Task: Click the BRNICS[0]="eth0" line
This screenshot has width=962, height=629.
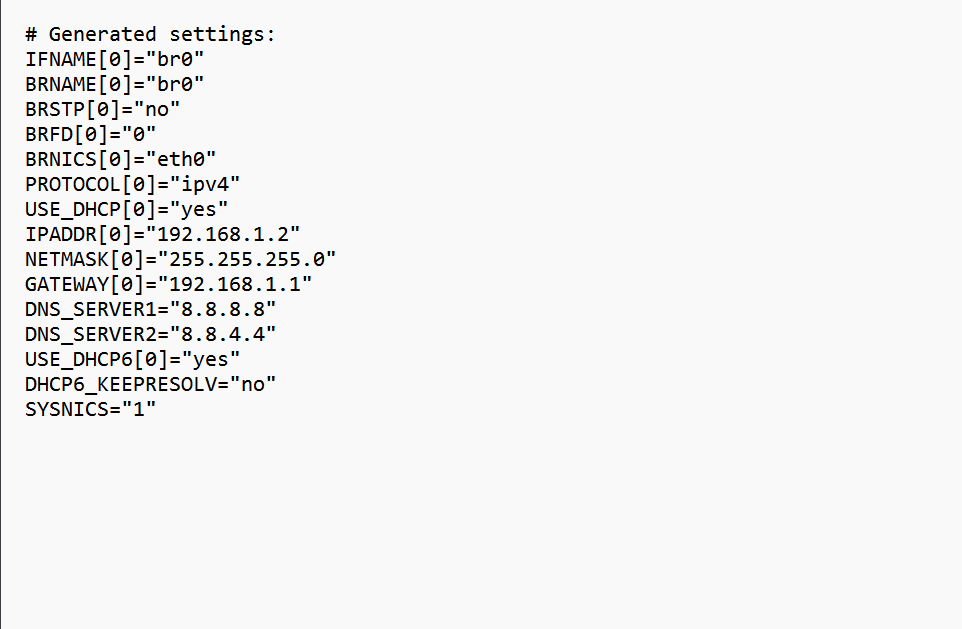Action: pyautogui.click(x=120, y=160)
